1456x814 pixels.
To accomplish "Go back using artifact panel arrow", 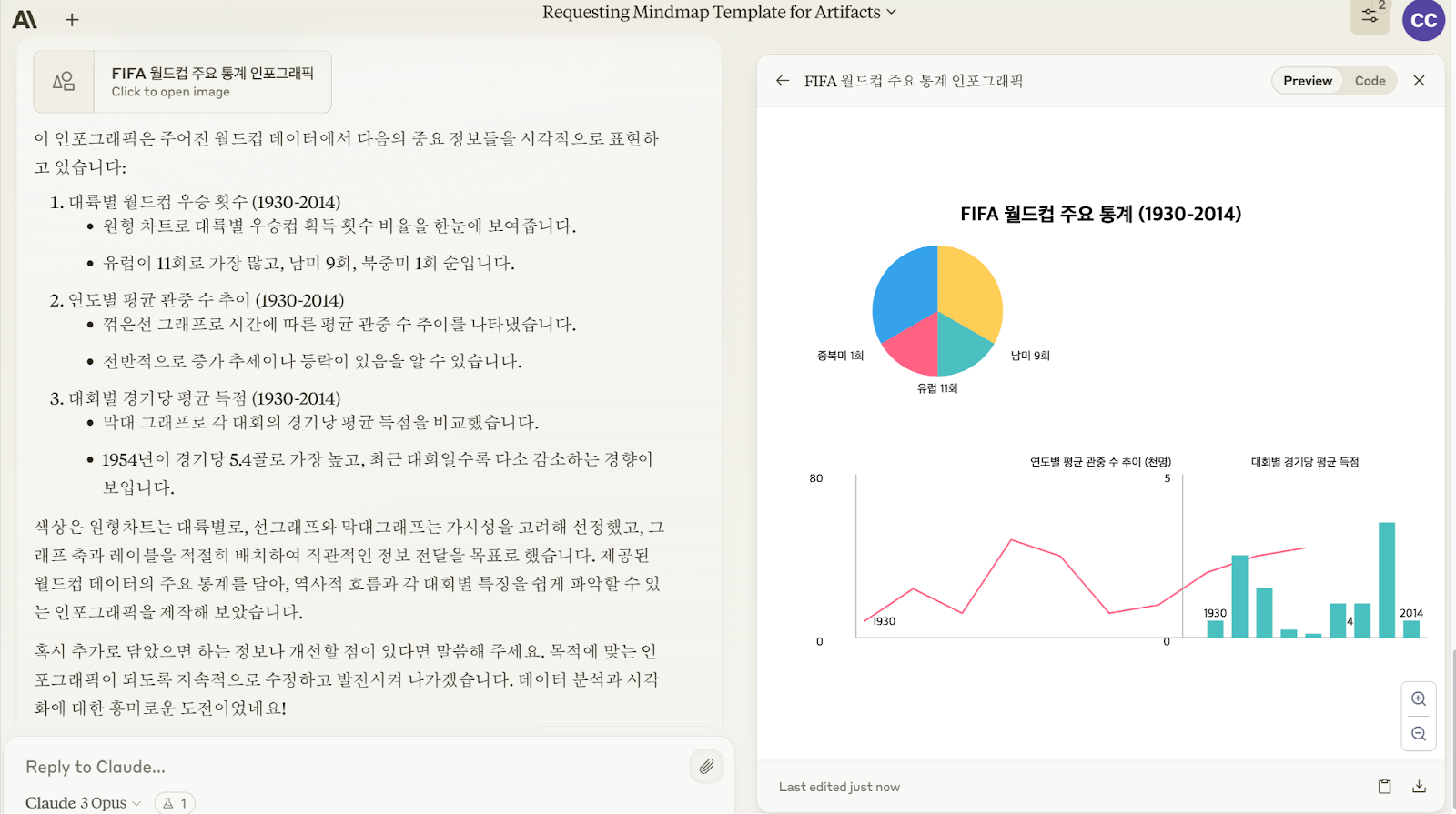I will point(783,81).
